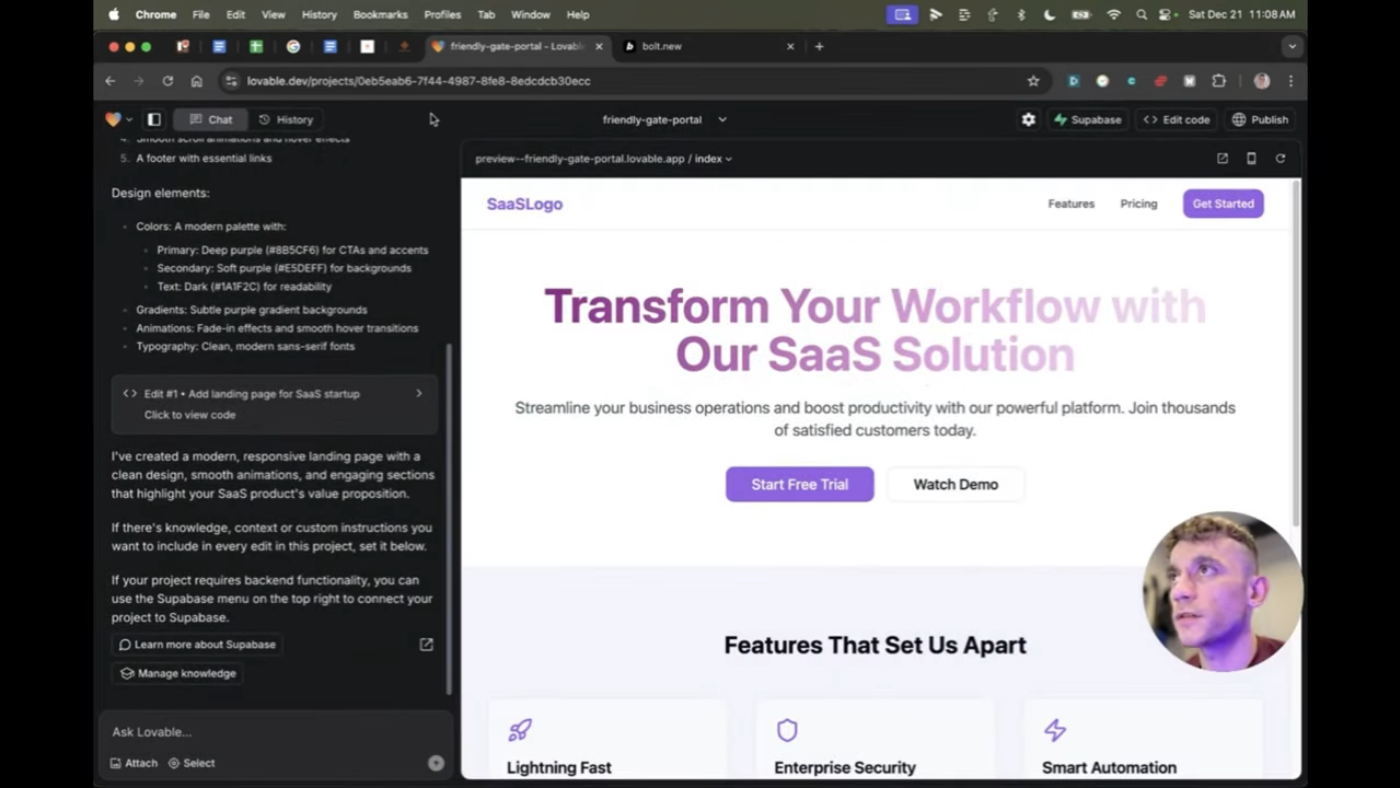Click the Start Free Trial button
Image resolution: width=1400 pixels, height=788 pixels.
pos(799,484)
